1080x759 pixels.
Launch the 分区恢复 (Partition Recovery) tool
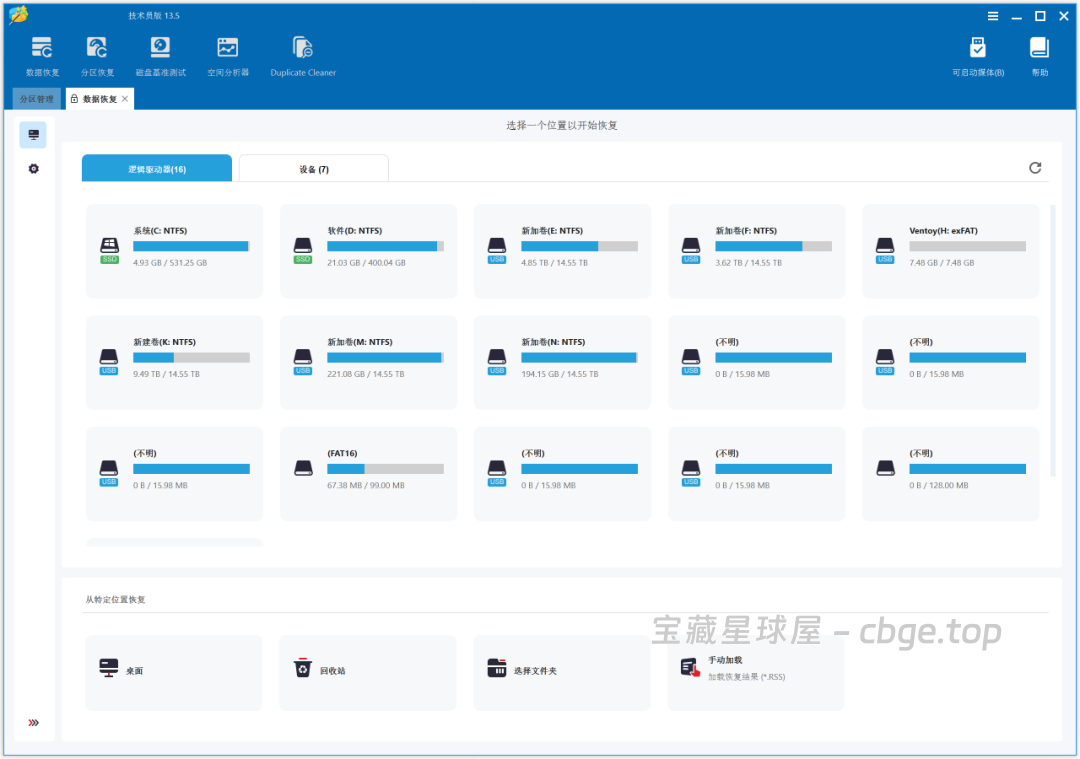(97, 55)
